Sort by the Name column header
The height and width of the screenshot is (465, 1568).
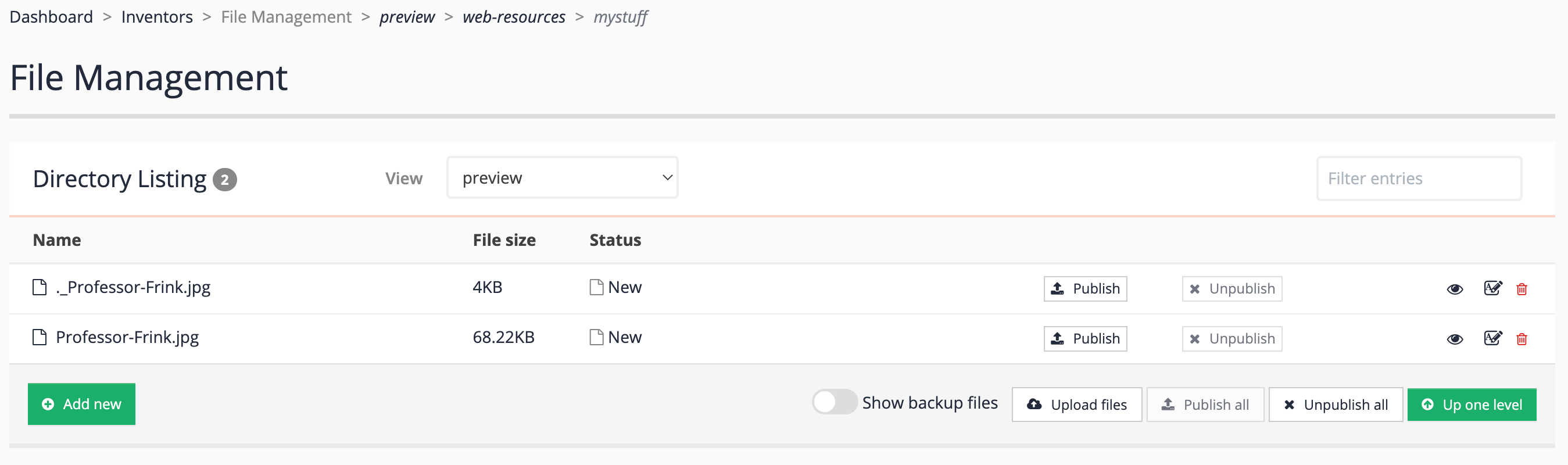[x=56, y=240]
